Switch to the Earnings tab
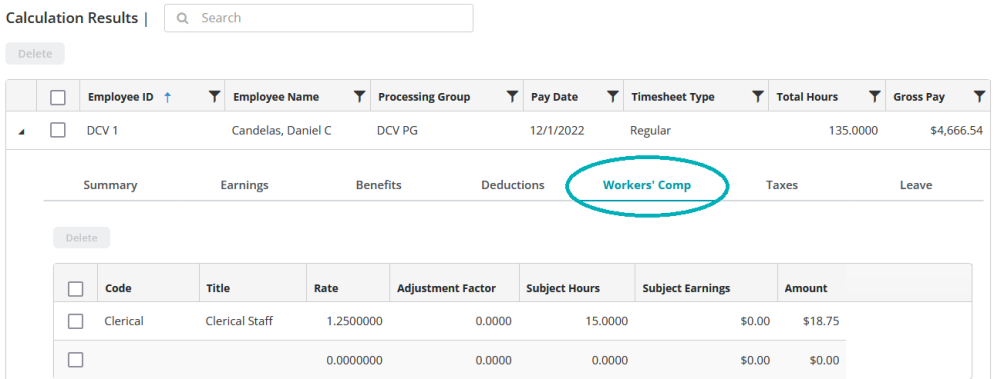 pyautogui.click(x=245, y=185)
